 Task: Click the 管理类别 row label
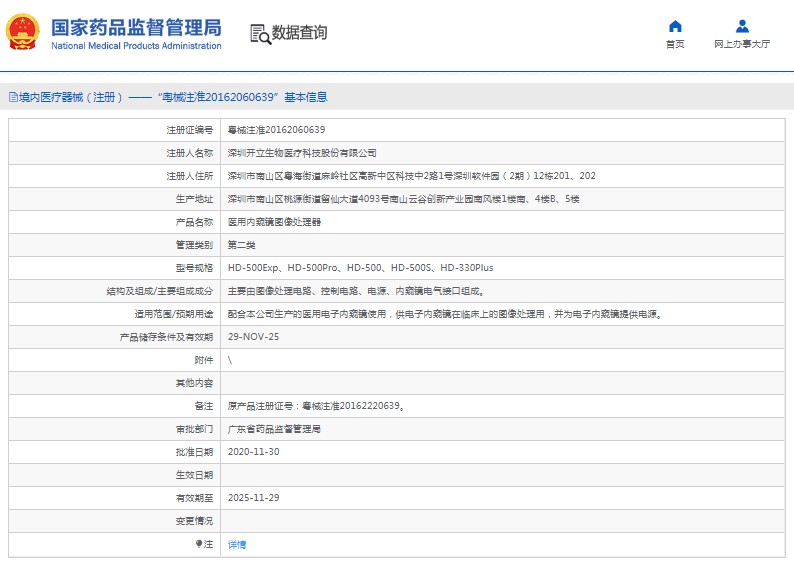click(x=194, y=245)
